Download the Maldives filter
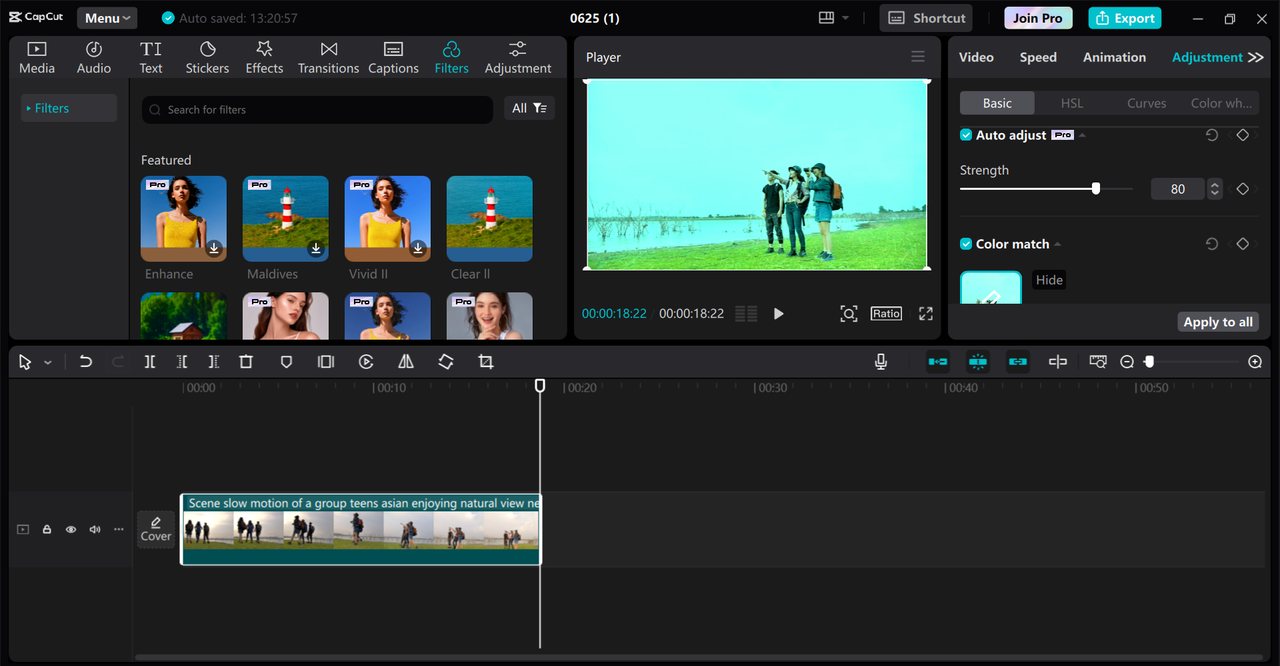Viewport: 1280px width, 666px height. [x=316, y=248]
